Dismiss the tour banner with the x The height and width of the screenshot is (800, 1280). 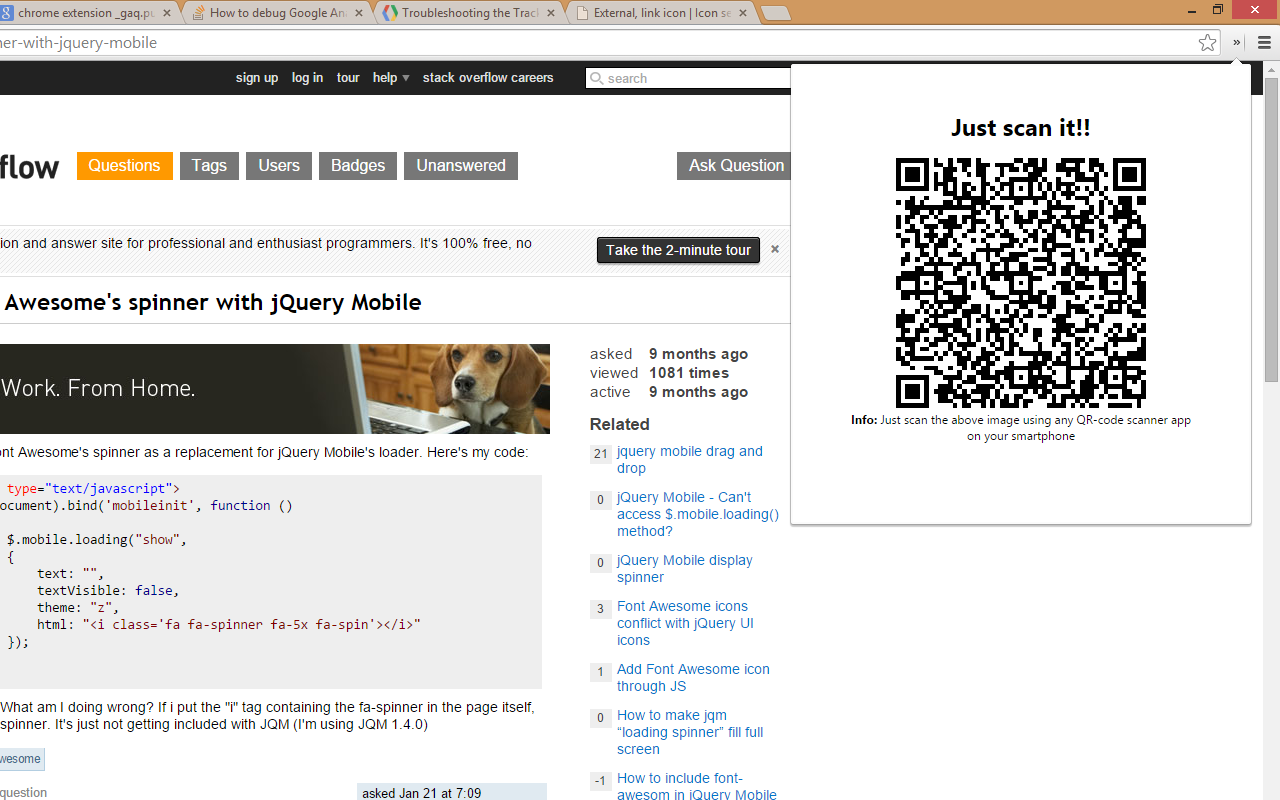pos(775,250)
